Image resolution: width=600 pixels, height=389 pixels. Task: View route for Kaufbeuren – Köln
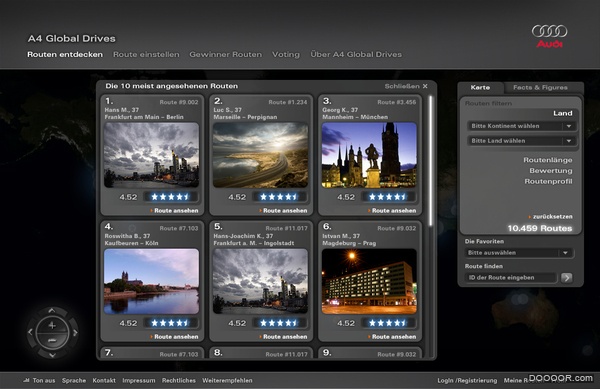pyautogui.click(x=174, y=337)
